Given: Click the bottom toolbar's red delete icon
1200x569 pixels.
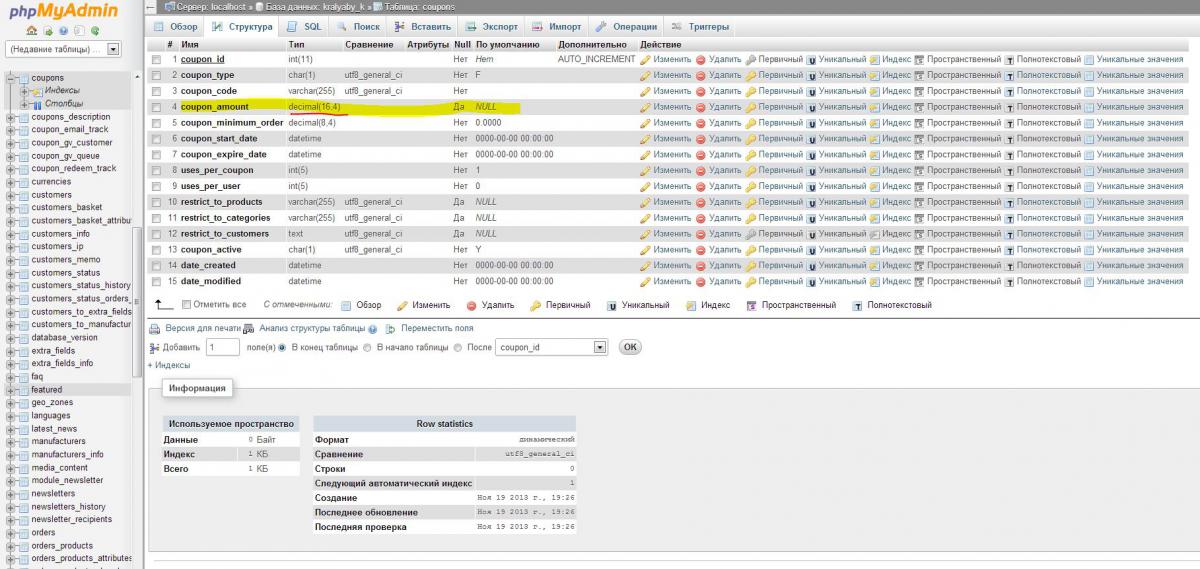Looking at the screenshot, I should [472, 305].
